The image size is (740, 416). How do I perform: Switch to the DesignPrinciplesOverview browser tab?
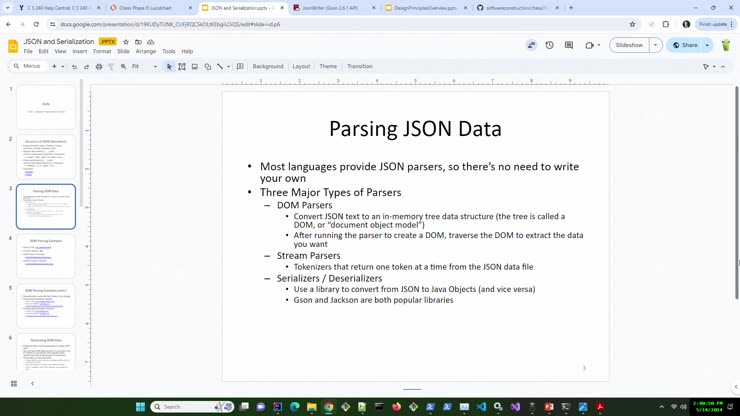tap(424, 8)
